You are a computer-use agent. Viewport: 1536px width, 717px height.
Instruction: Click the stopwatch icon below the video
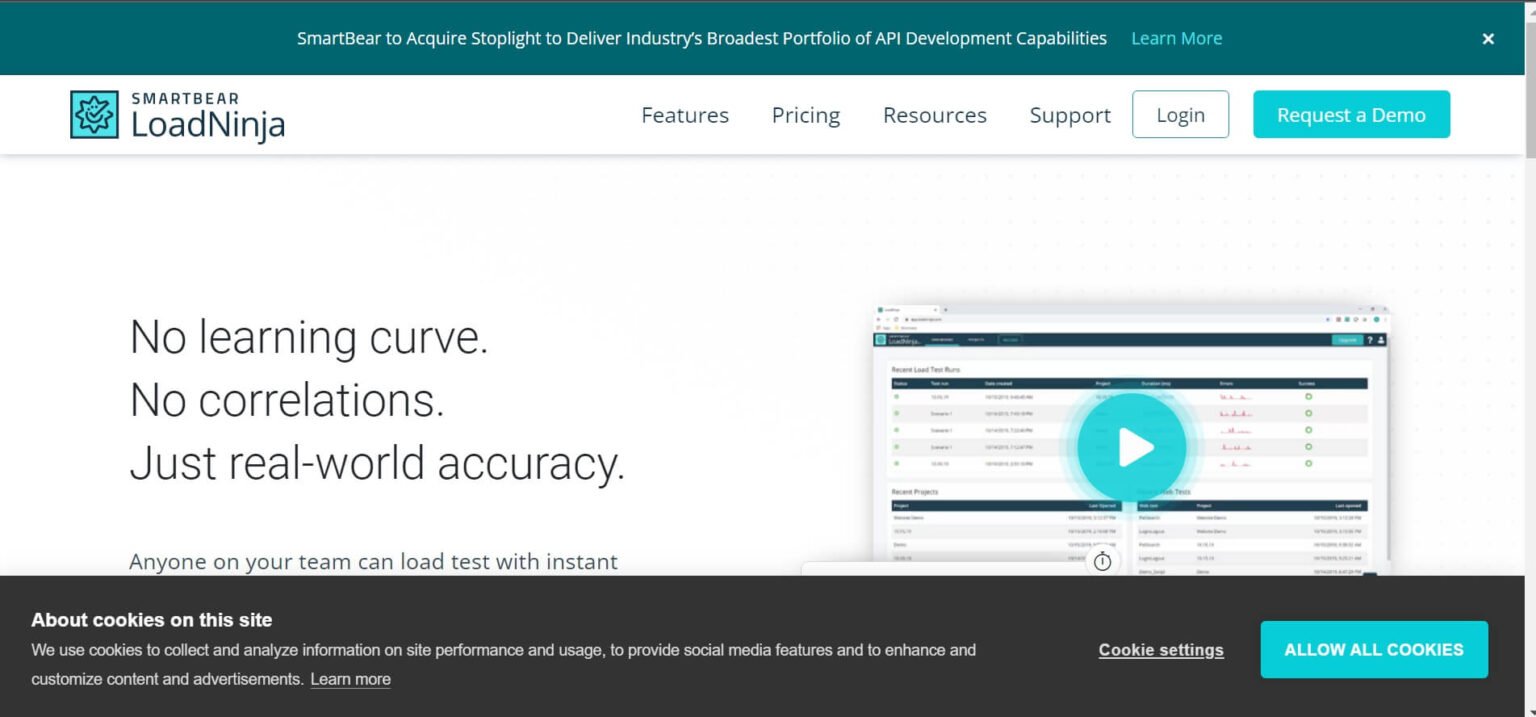click(x=1102, y=561)
